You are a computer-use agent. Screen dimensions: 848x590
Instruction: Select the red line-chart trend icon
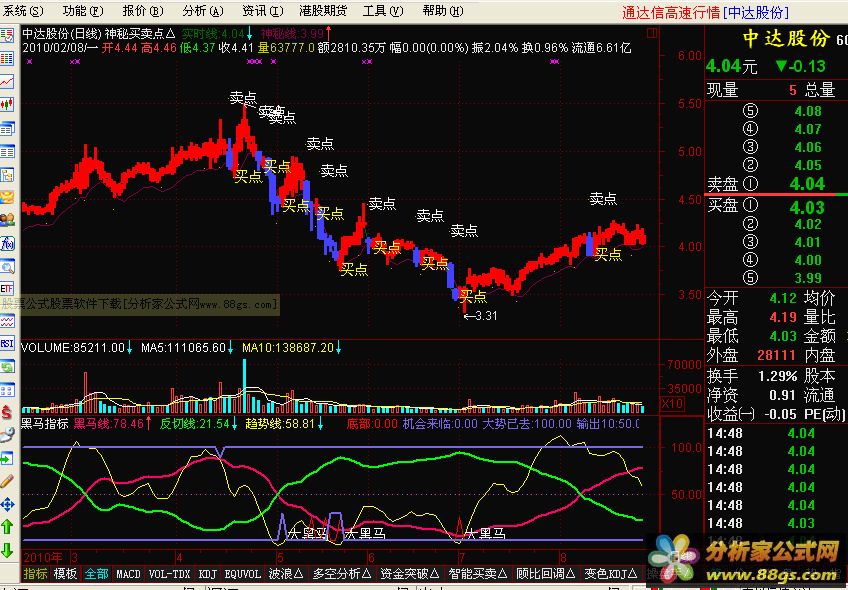(7, 82)
